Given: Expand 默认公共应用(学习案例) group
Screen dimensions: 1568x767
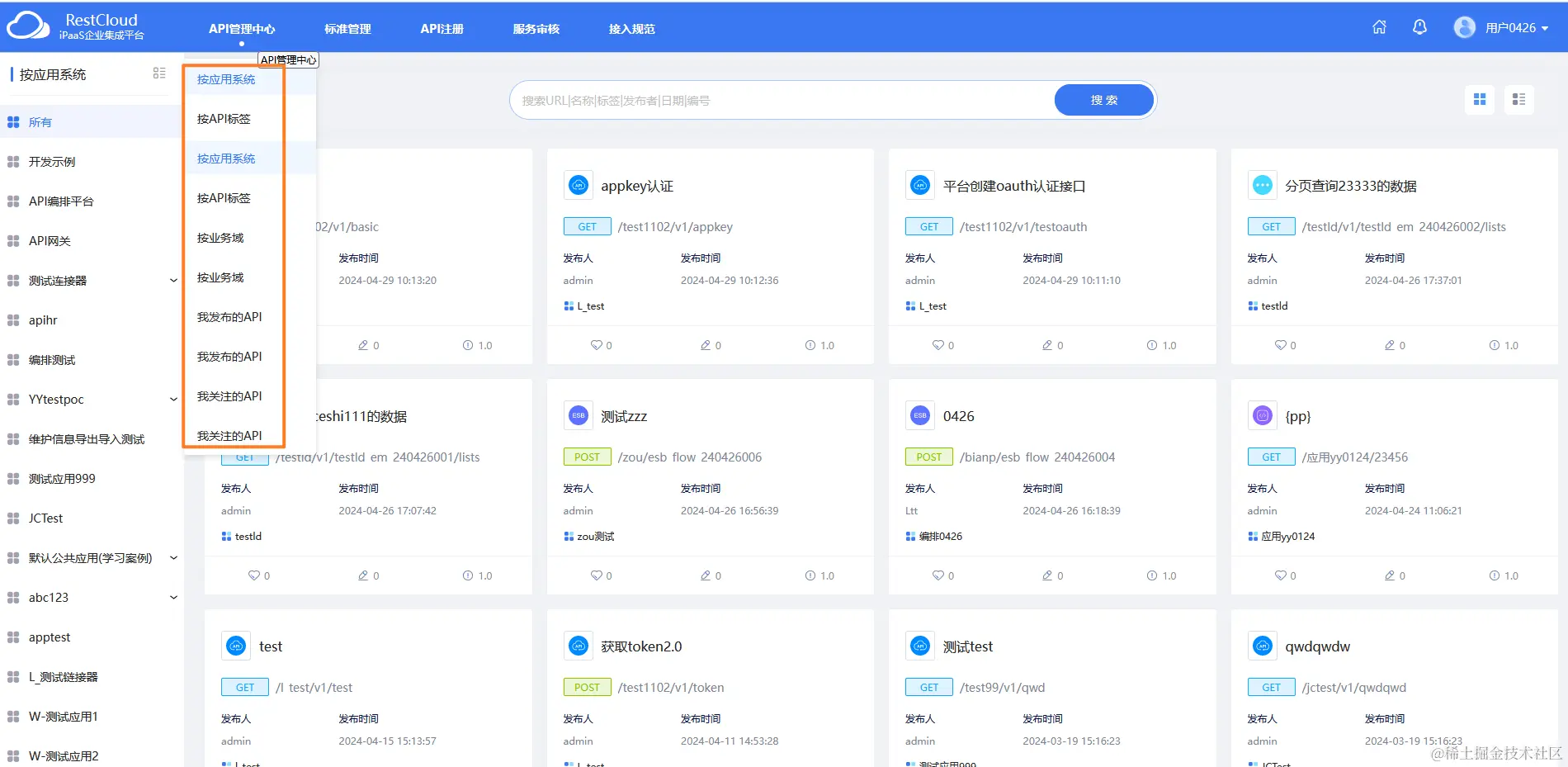Looking at the screenshot, I should click(173, 558).
